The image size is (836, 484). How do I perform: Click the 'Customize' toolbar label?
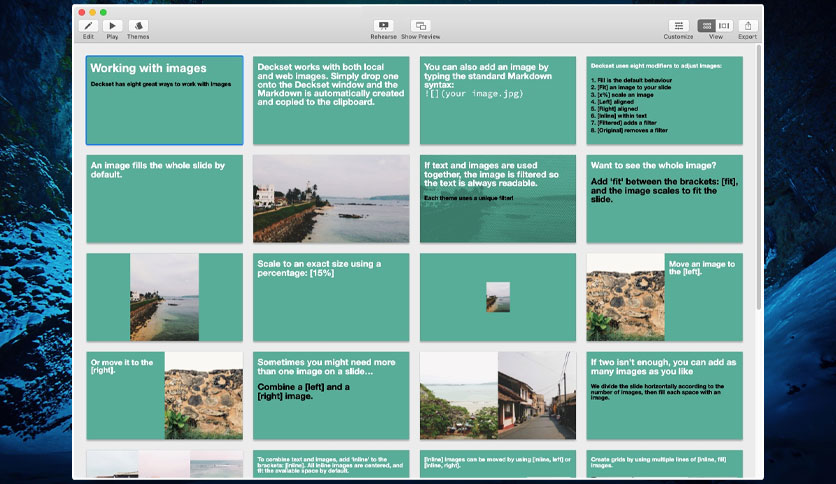[678, 37]
